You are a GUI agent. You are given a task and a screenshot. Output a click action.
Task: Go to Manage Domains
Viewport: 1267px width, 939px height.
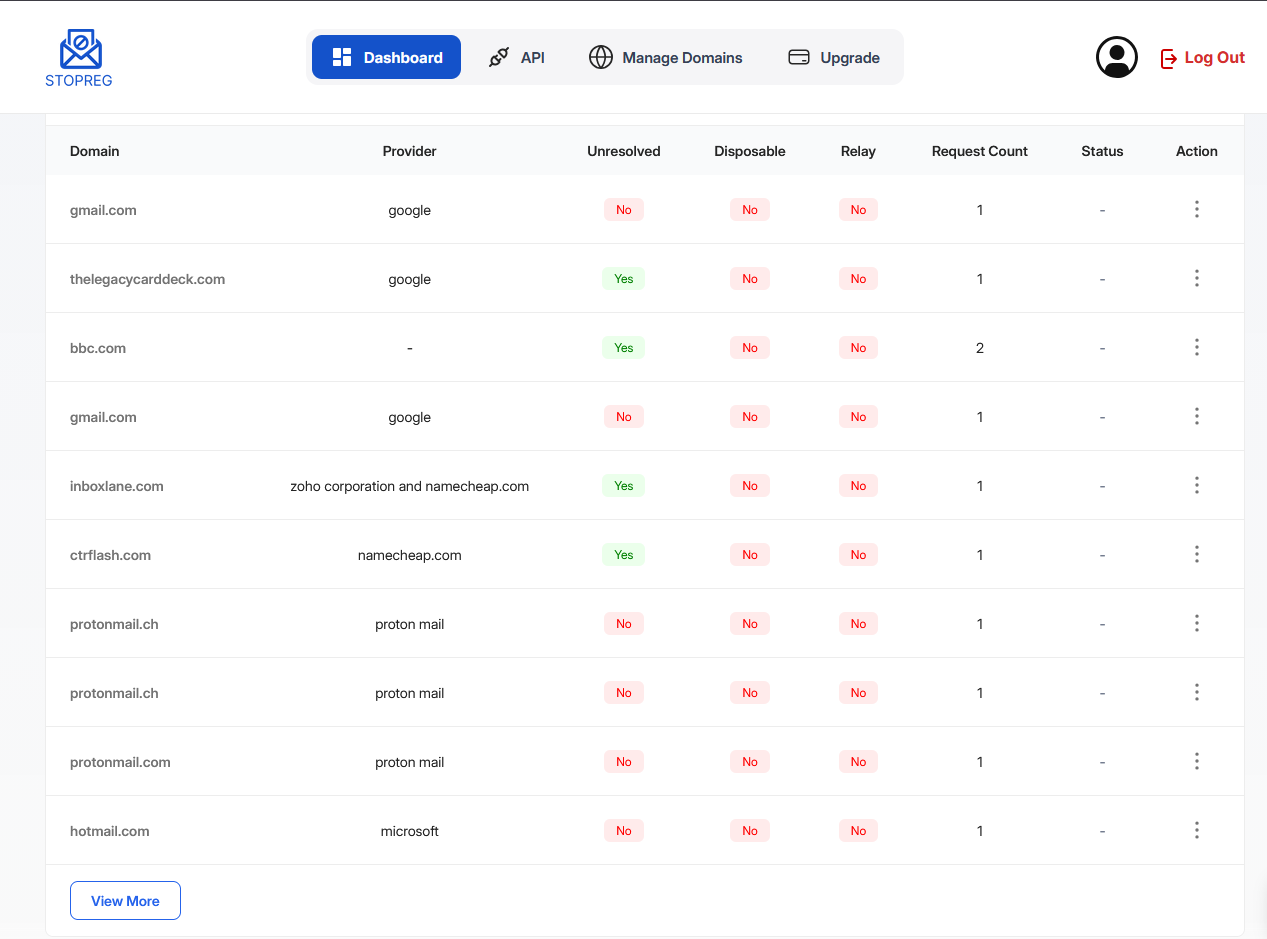coord(665,57)
